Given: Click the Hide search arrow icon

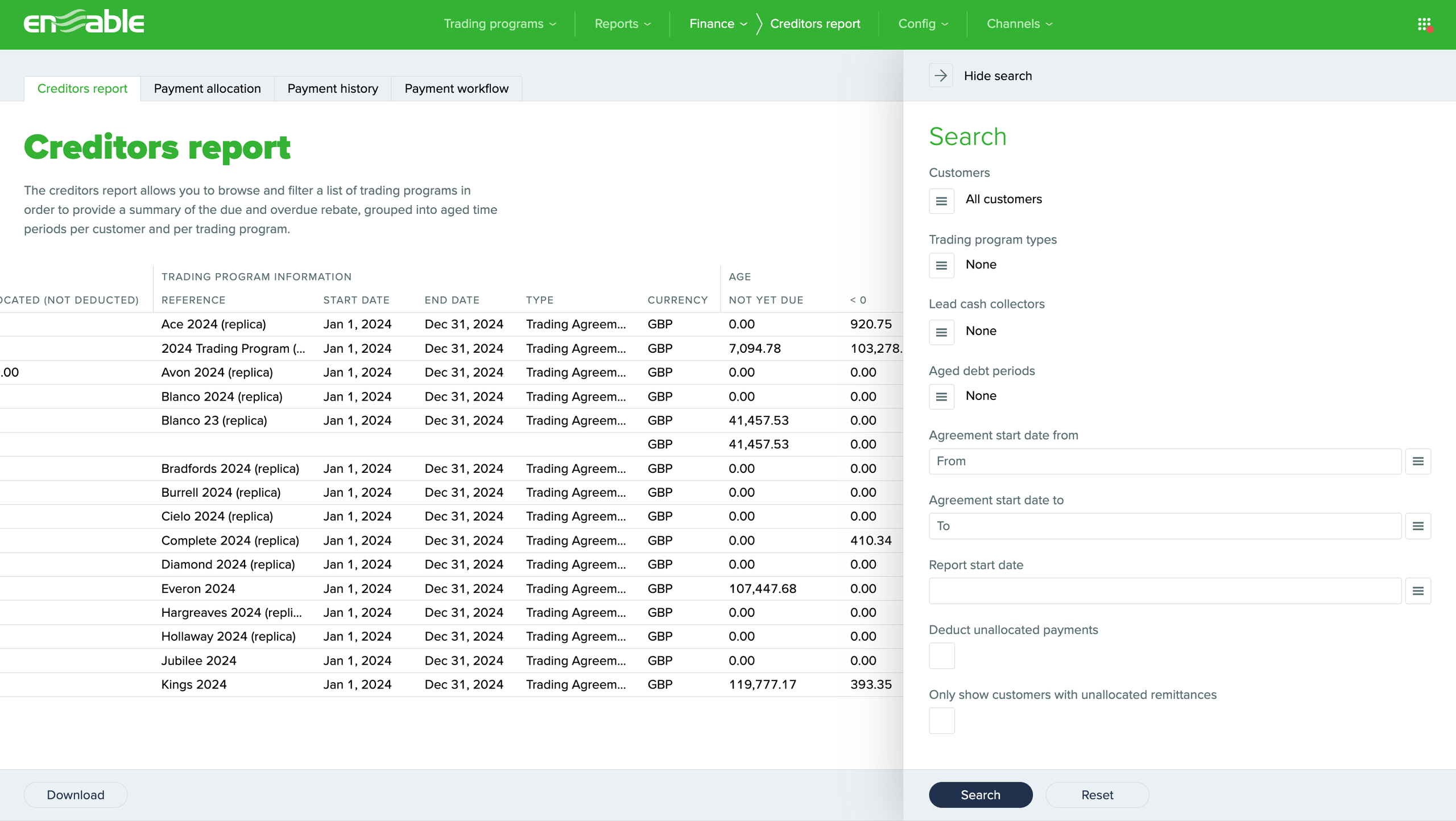Looking at the screenshot, I should pyautogui.click(x=941, y=76).
